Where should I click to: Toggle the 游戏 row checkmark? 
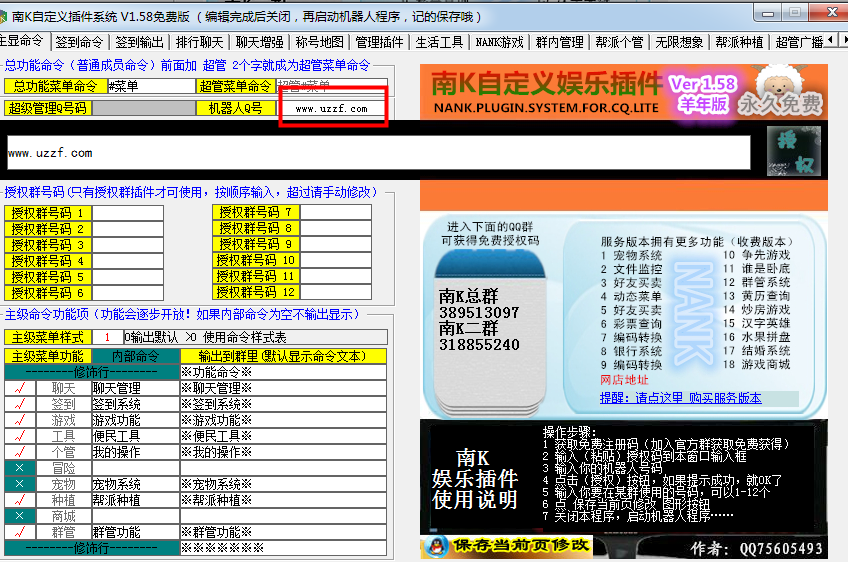coord(20,420)
